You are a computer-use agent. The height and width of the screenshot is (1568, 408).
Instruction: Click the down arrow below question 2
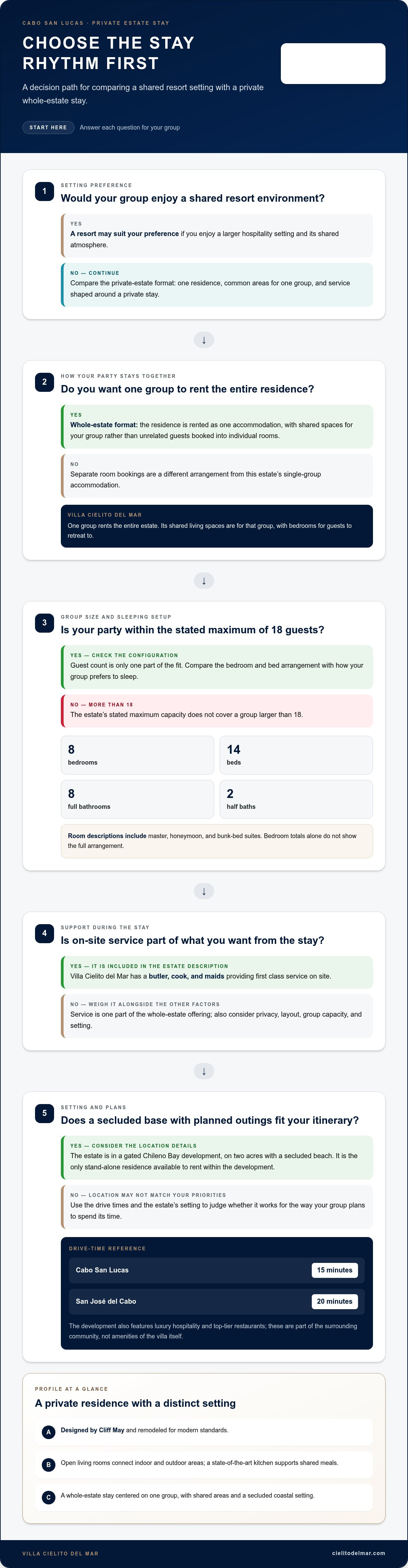coord(204,581)
